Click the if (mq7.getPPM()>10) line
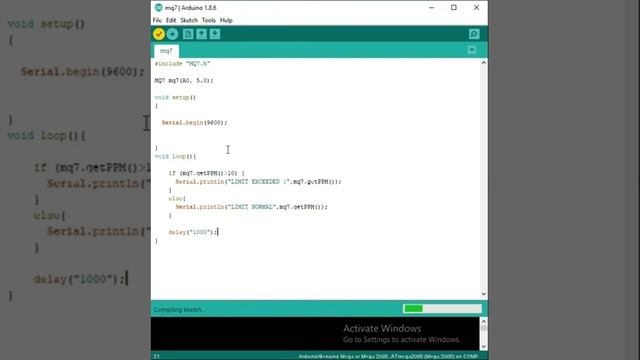This screenshot has width=640, height=360. (207, 173)
